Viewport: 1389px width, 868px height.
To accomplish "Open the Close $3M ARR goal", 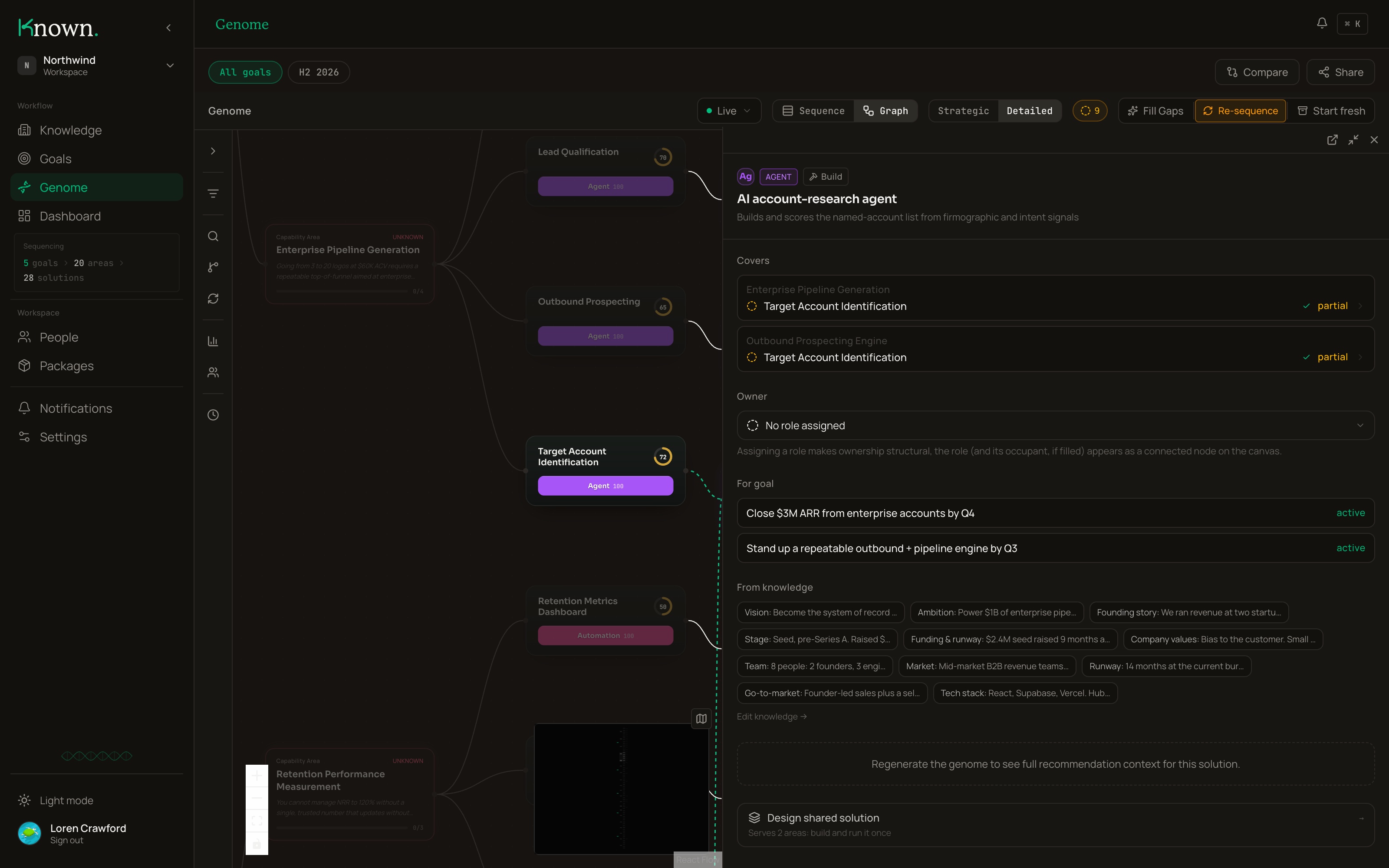I will point(1055,513).
